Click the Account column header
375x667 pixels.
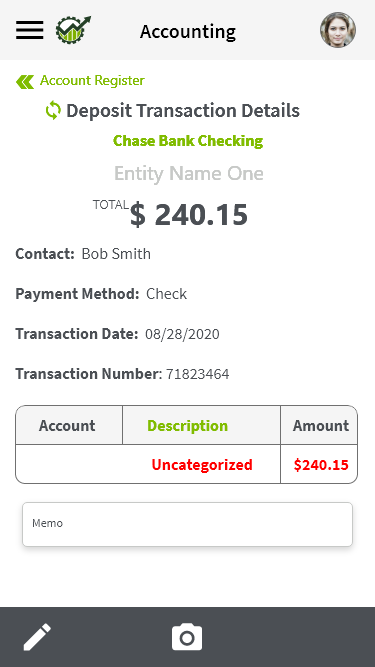point(67,425)
